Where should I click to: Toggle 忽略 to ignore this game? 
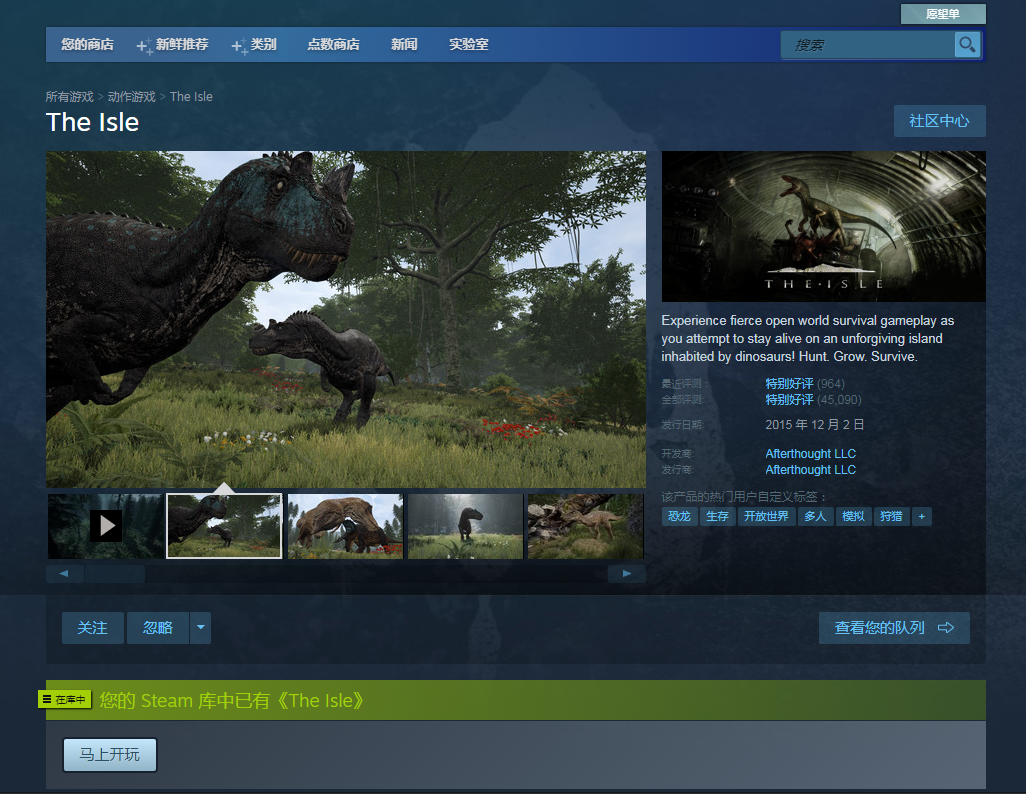click(158, 628)
